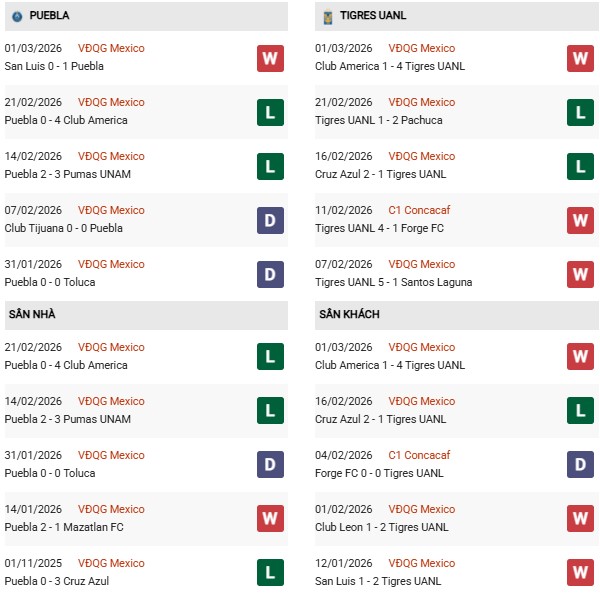Click W badge for Tigres UANL 5 - 1 Santos Laguna
600x594 pixels.
[580, 274]
